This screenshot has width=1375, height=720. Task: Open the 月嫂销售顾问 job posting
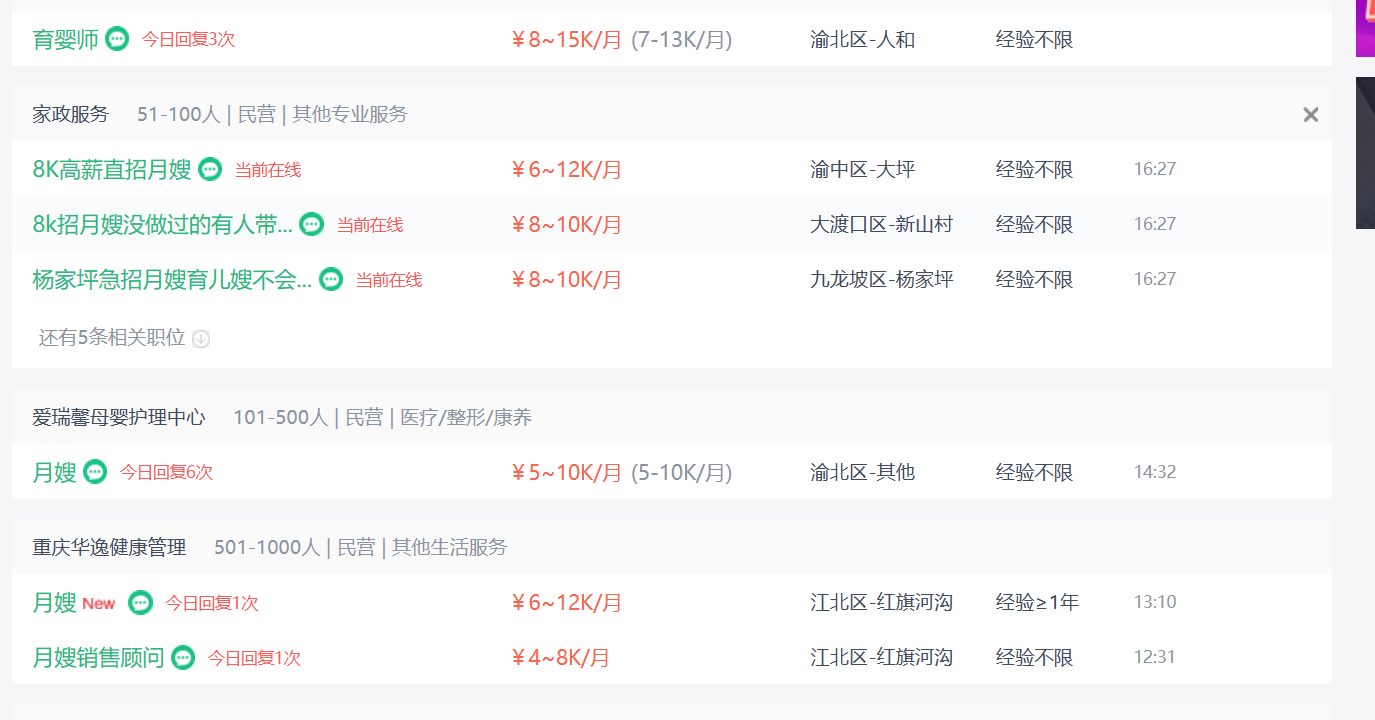click(98, 657)
